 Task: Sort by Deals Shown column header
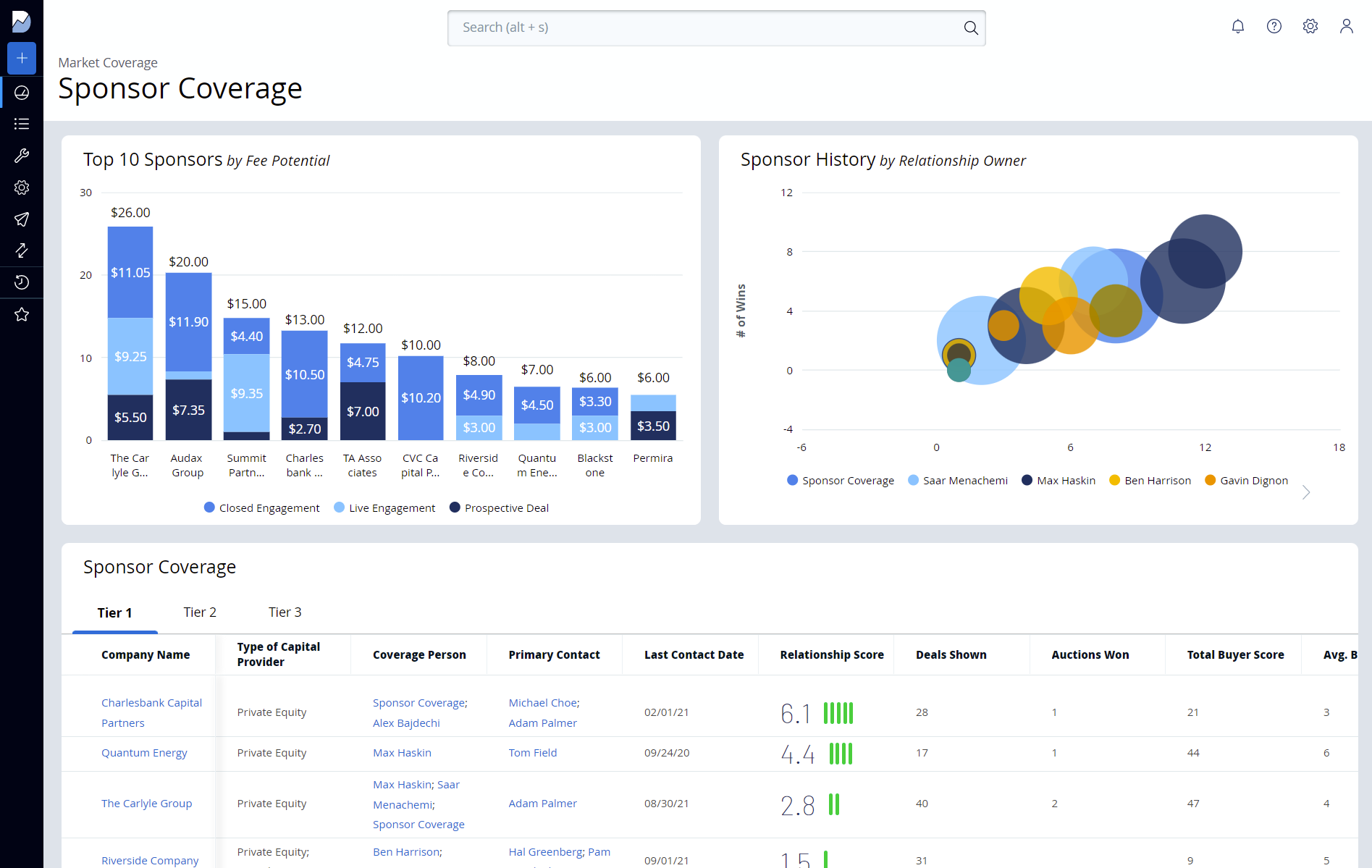[951, 654]
